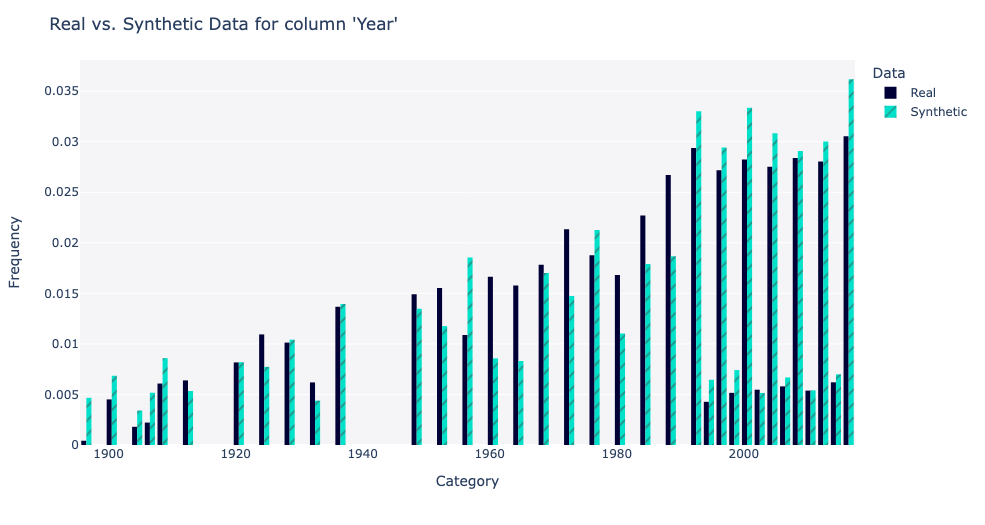Viewport: 985px width, 525px height.
Task: Toggle the Real series in legend
Action: pos(922,93)
